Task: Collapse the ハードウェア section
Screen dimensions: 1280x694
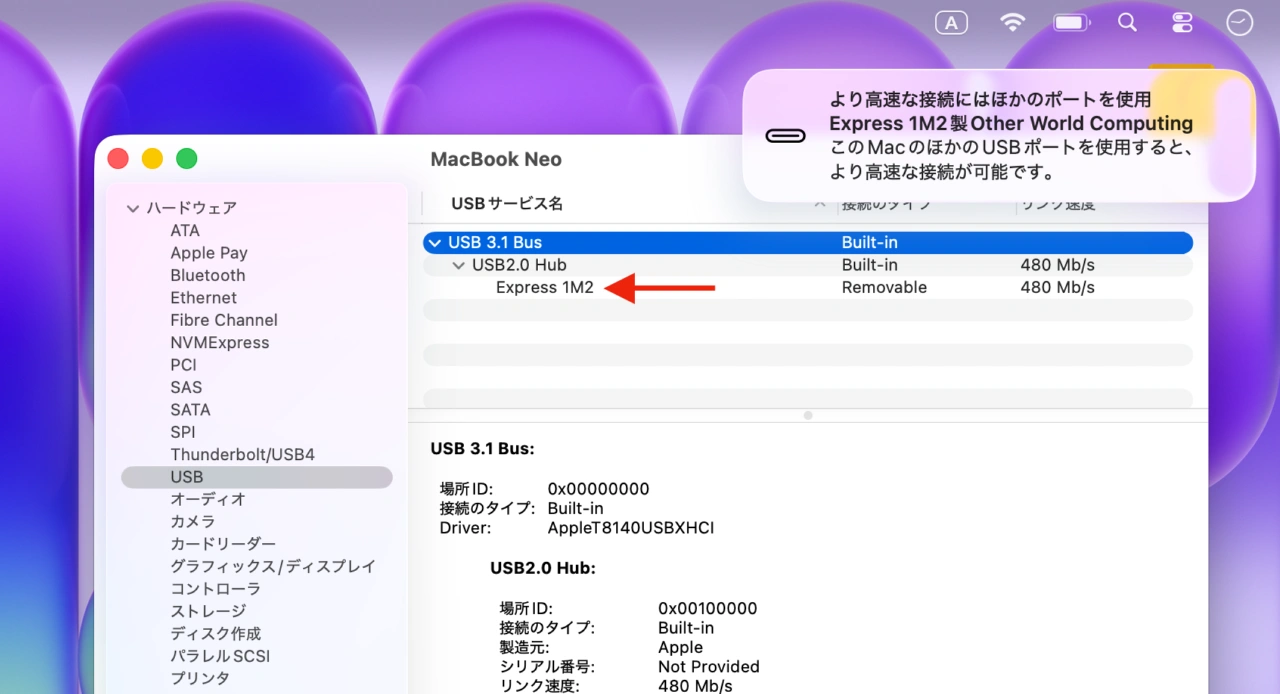Action: point(133,208)
